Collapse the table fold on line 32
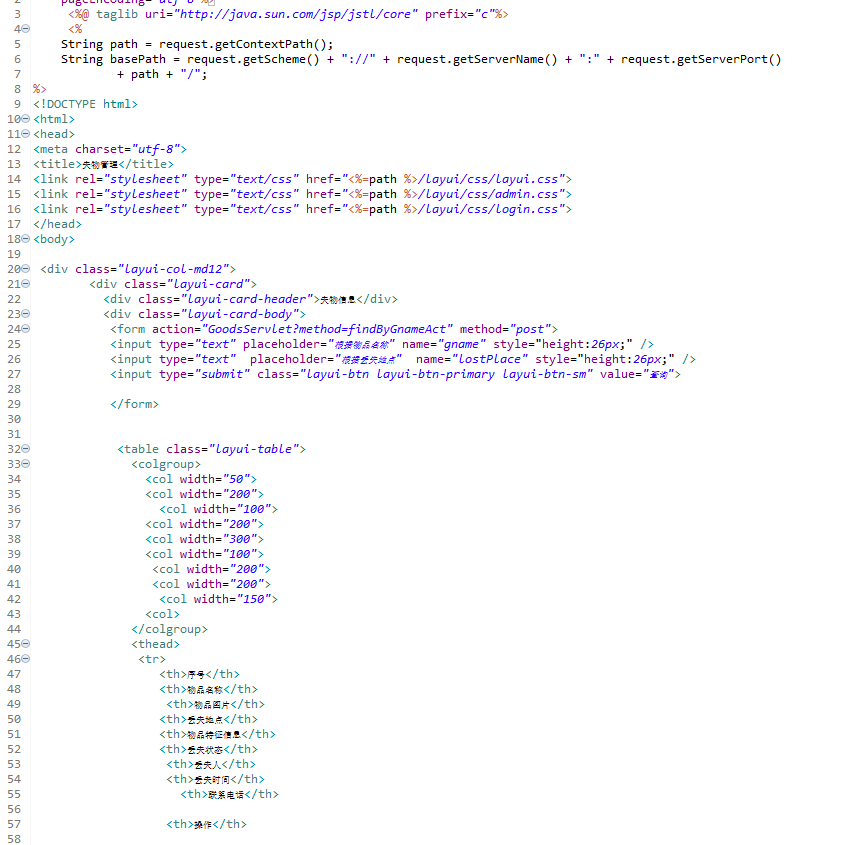 25,449
